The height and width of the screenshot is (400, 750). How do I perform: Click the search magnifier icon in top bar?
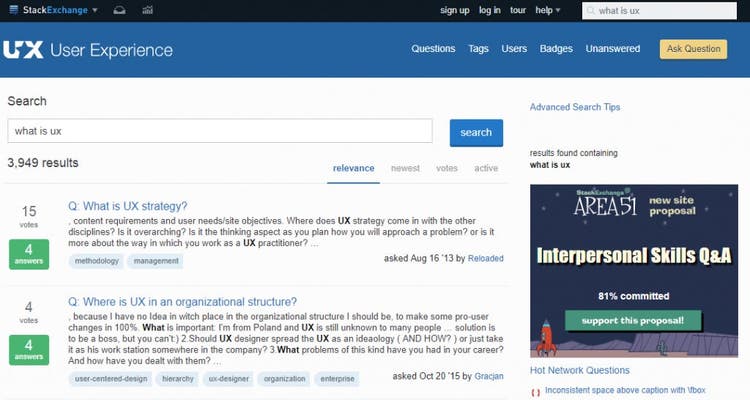[x=591, y=11]
